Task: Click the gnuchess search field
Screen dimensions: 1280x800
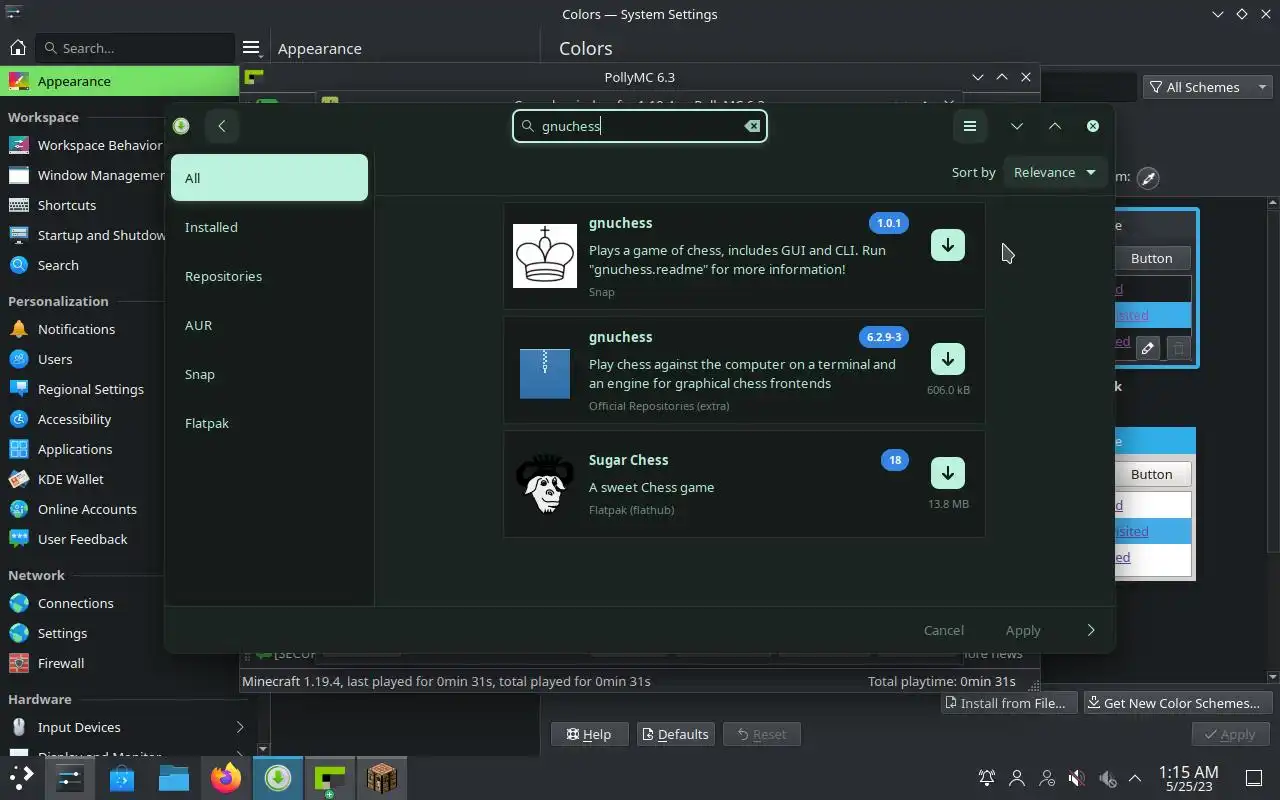Action: tap(640, 126)
